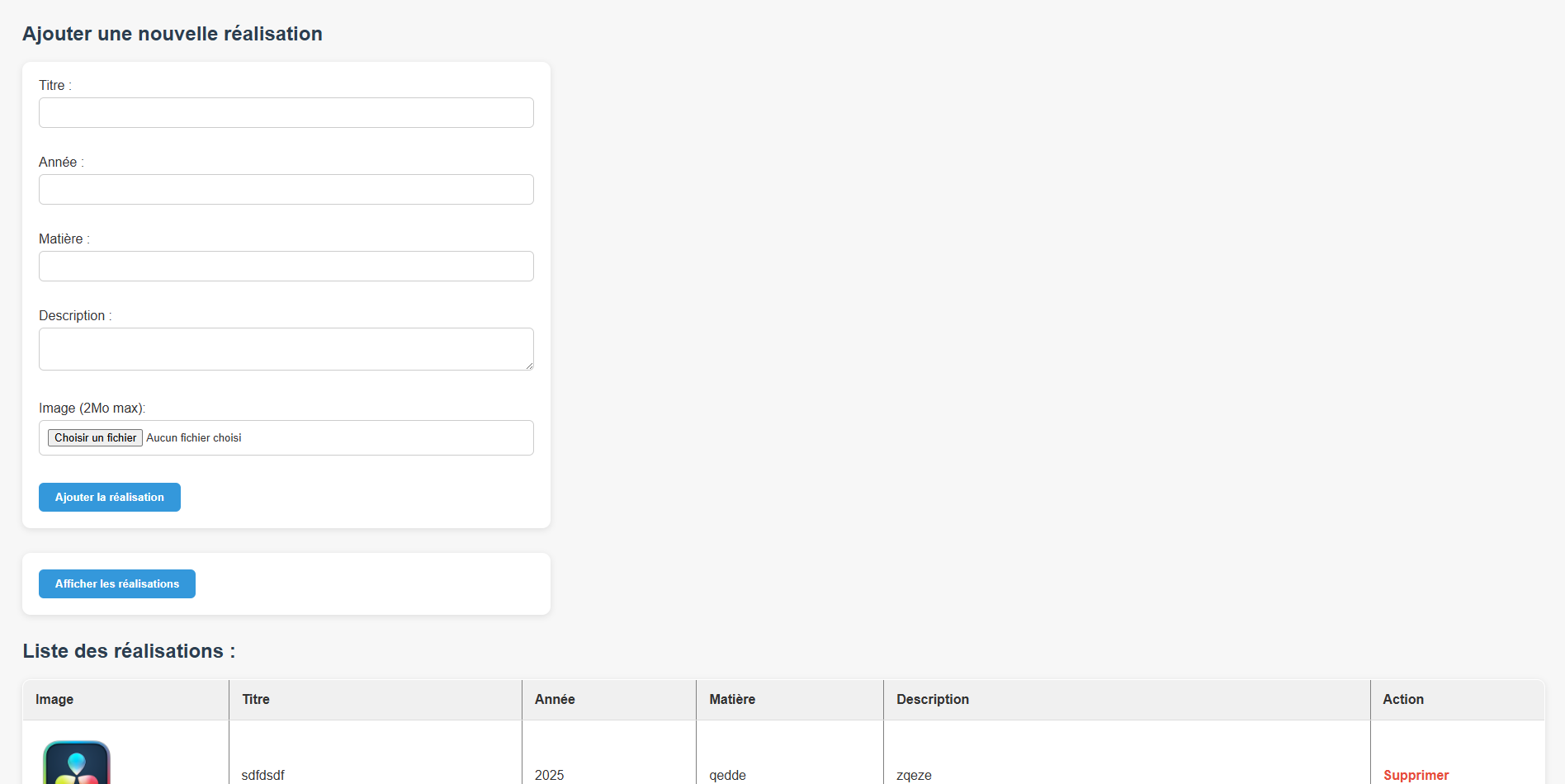Click into the Année input field

tap(286, 190)
